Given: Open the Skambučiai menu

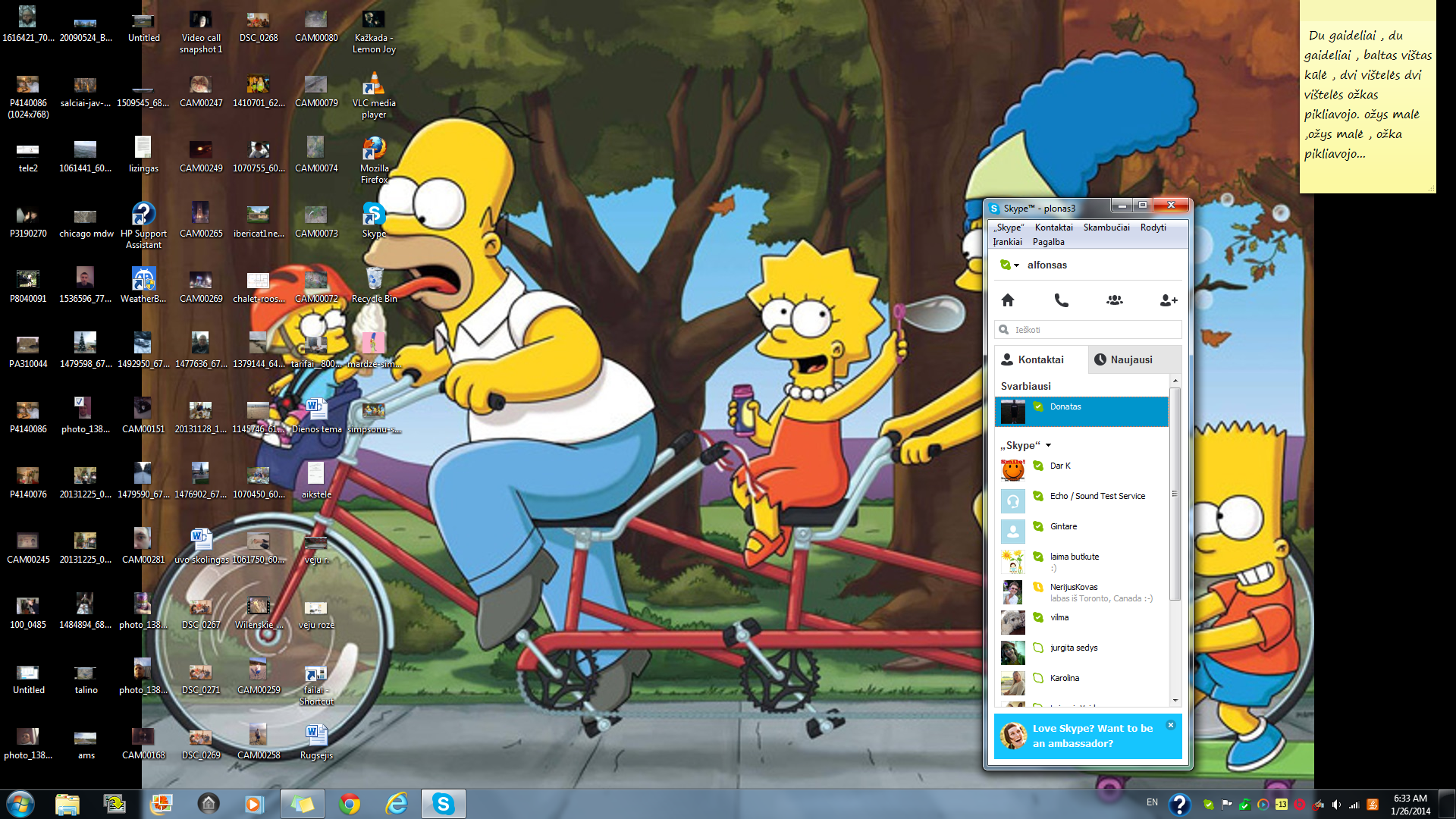Looking at the screenshot, I should [1106, 227].
